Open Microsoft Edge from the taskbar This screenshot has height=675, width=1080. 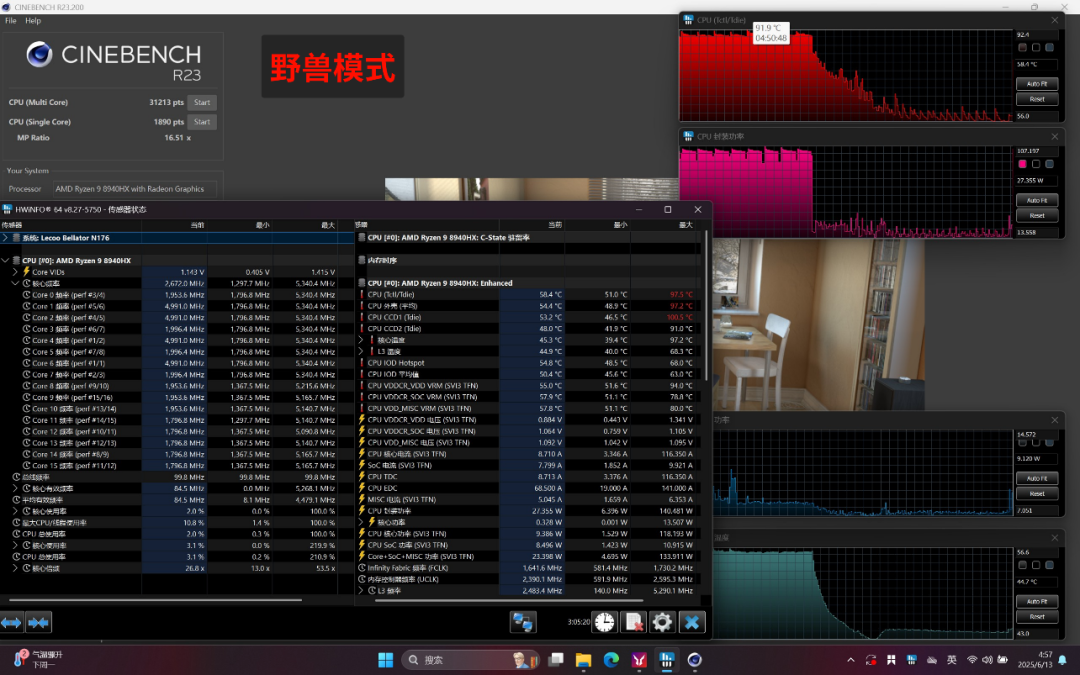pyautogui.click(x=611, y=660)
